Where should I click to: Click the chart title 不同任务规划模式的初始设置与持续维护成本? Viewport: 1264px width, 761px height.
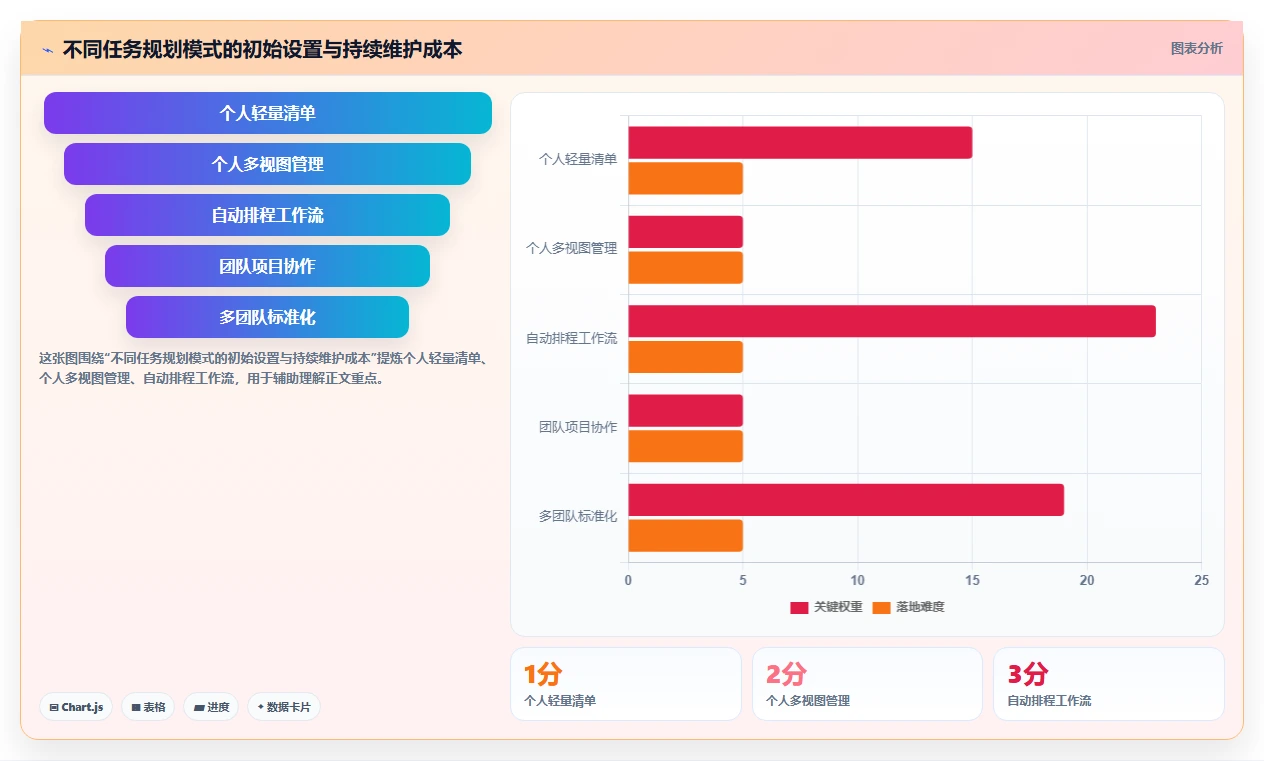pyautogui.click(x=262, y=49)
